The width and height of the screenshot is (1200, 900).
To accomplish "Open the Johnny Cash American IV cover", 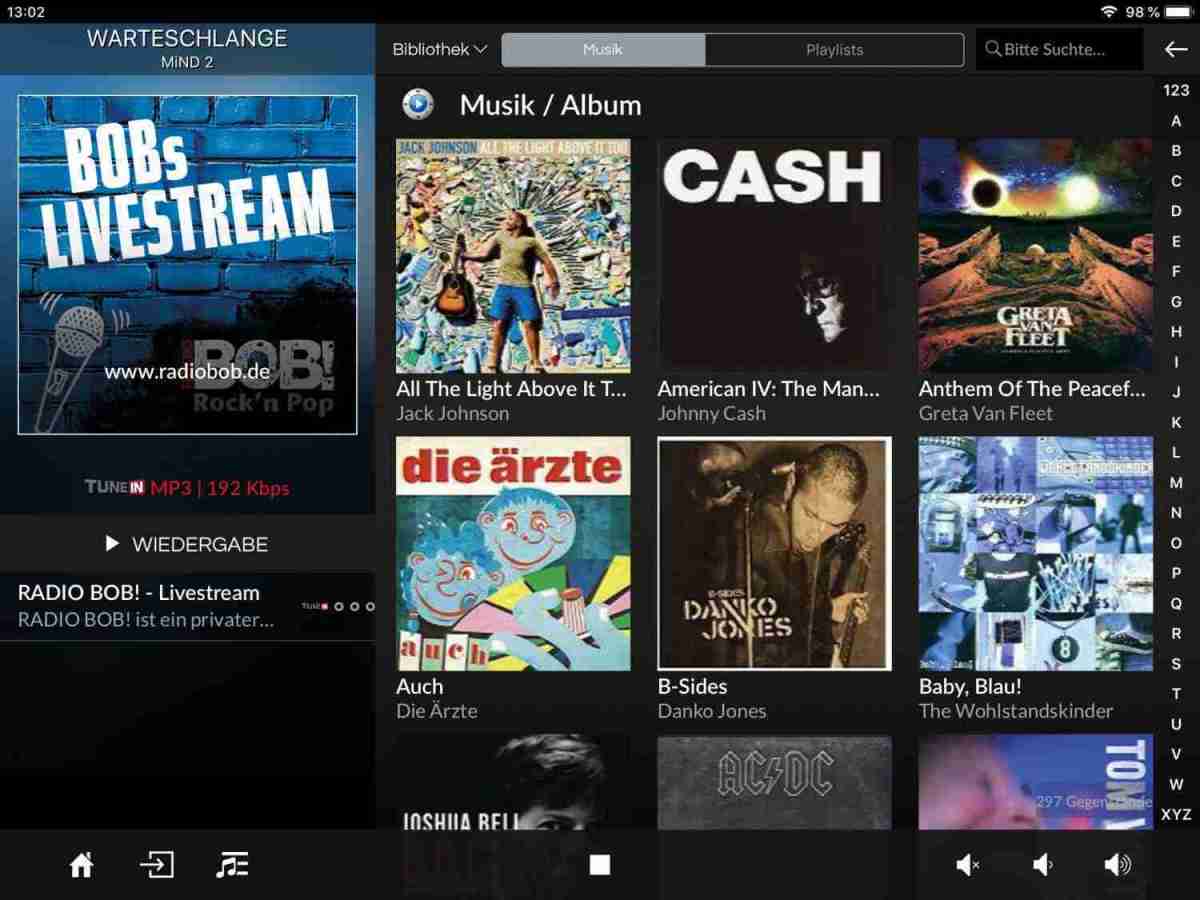I will (x=774, y=255).
